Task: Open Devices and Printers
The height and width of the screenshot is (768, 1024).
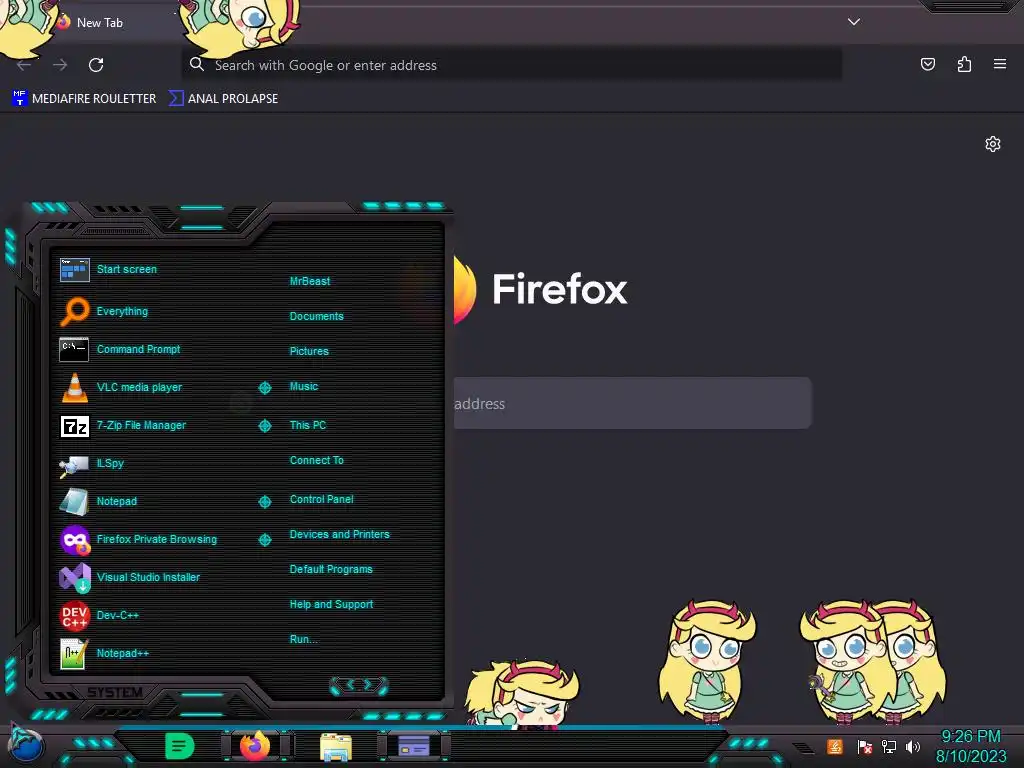Action: coord(339,534)
